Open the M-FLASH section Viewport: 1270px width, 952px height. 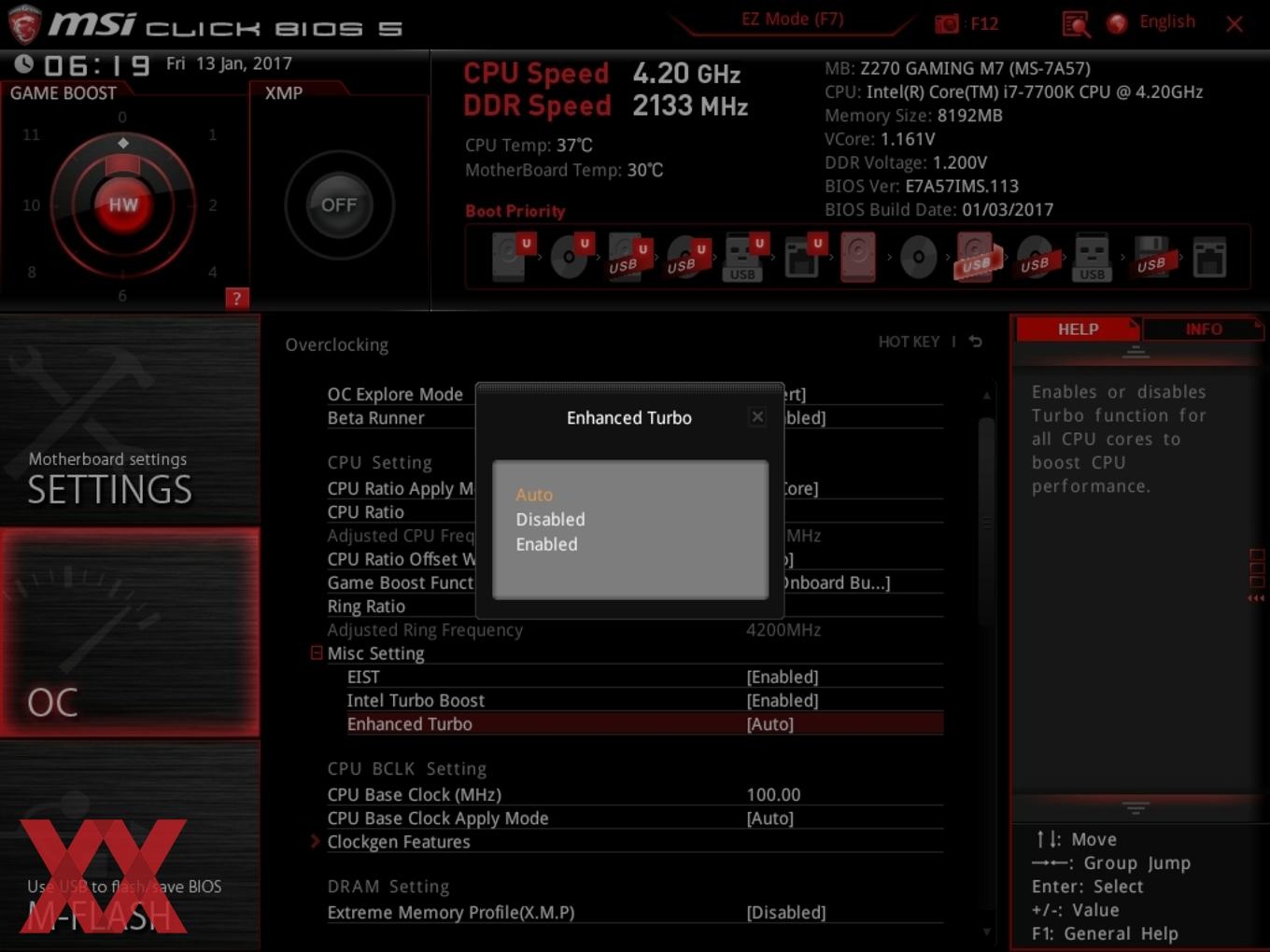pyautogui.click(x=130, y=846)
